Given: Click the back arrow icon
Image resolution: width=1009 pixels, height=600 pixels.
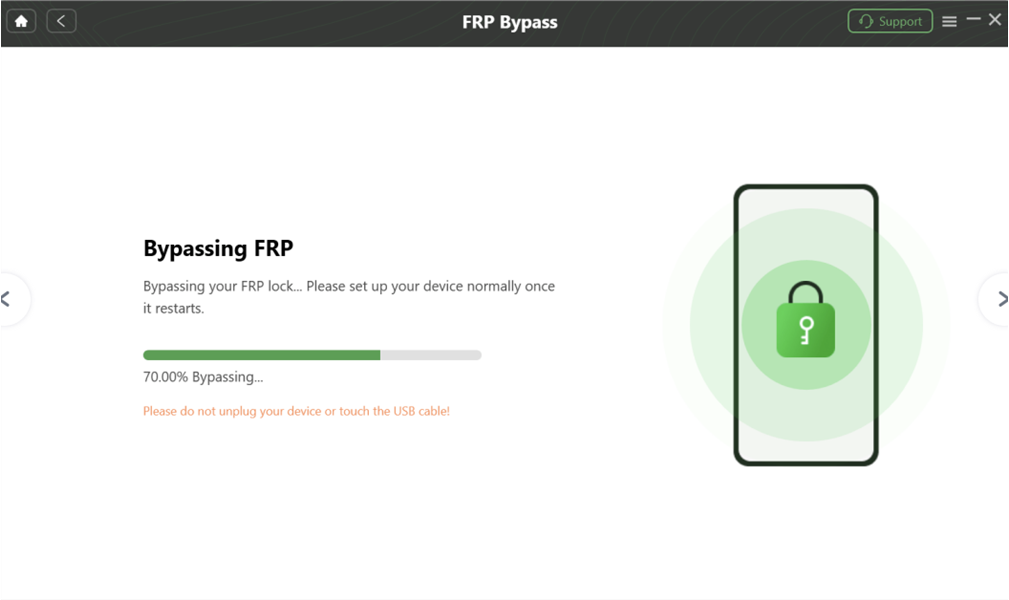Looking at the screenshot, I should [x=61, y=20].
